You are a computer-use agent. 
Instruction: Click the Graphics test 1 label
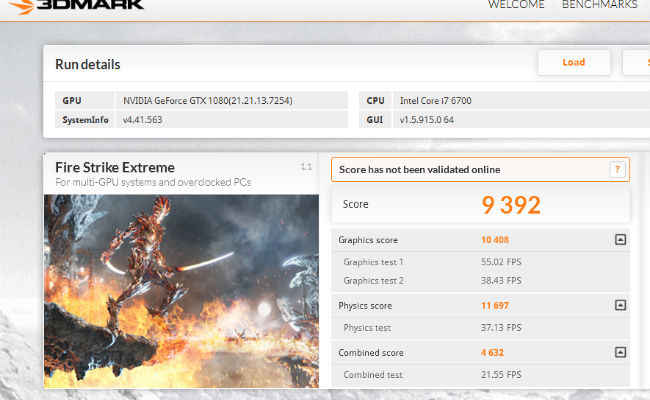pyautogui.click(x=374, y=262)
